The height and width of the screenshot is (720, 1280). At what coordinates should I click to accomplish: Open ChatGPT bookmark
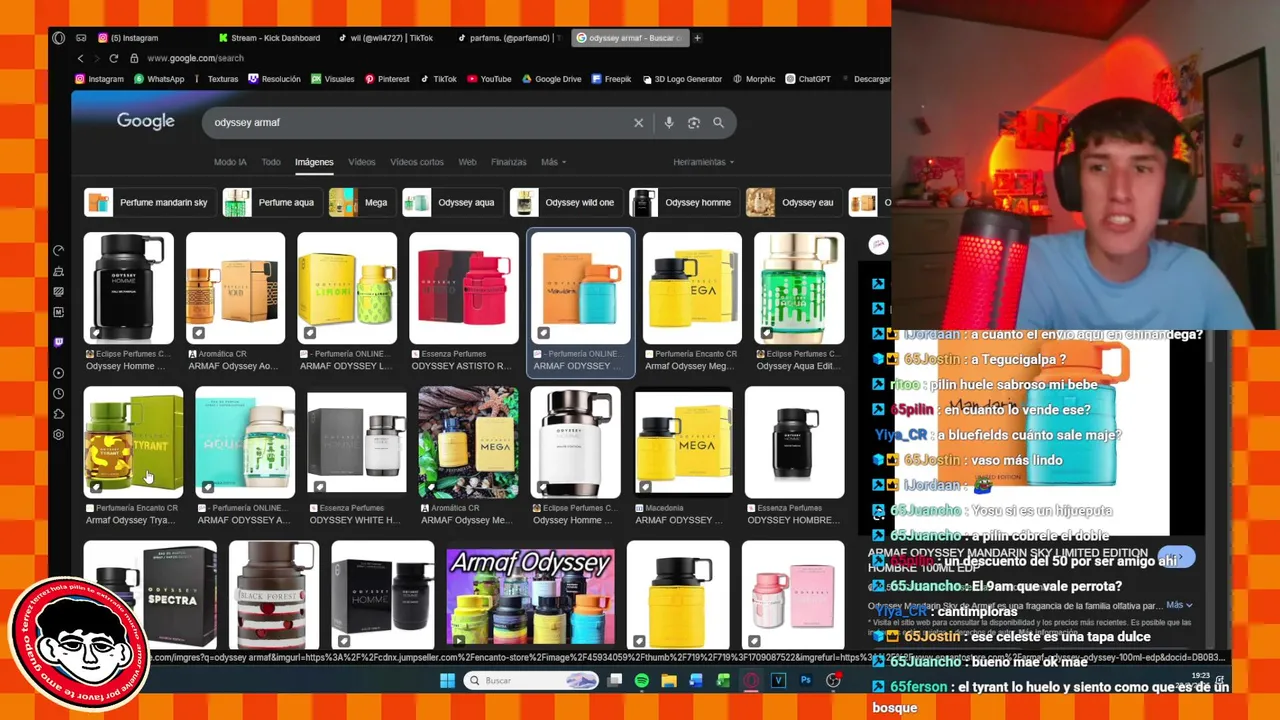point(808,79)
